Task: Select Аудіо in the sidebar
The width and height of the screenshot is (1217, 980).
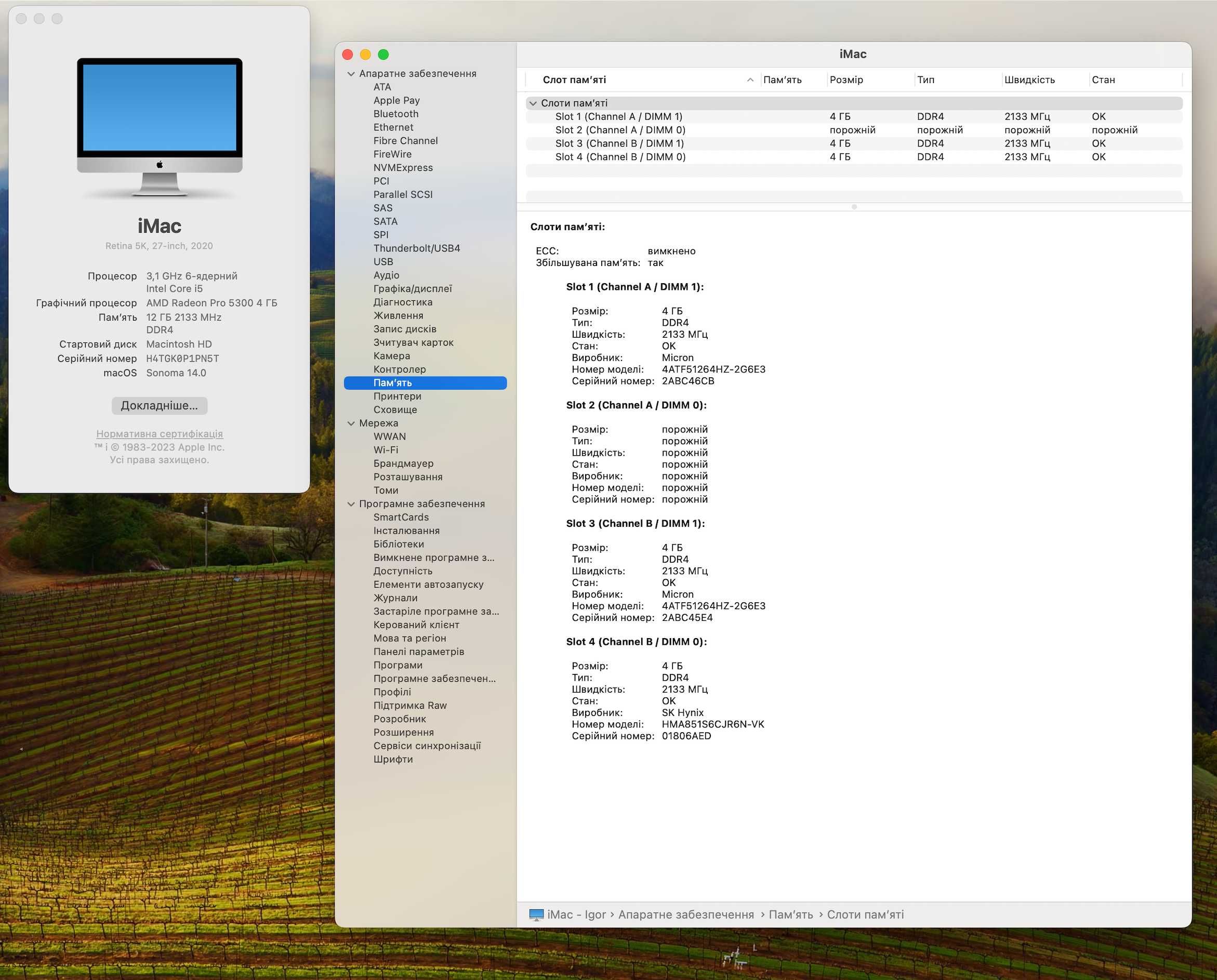Action: (386, 275)
